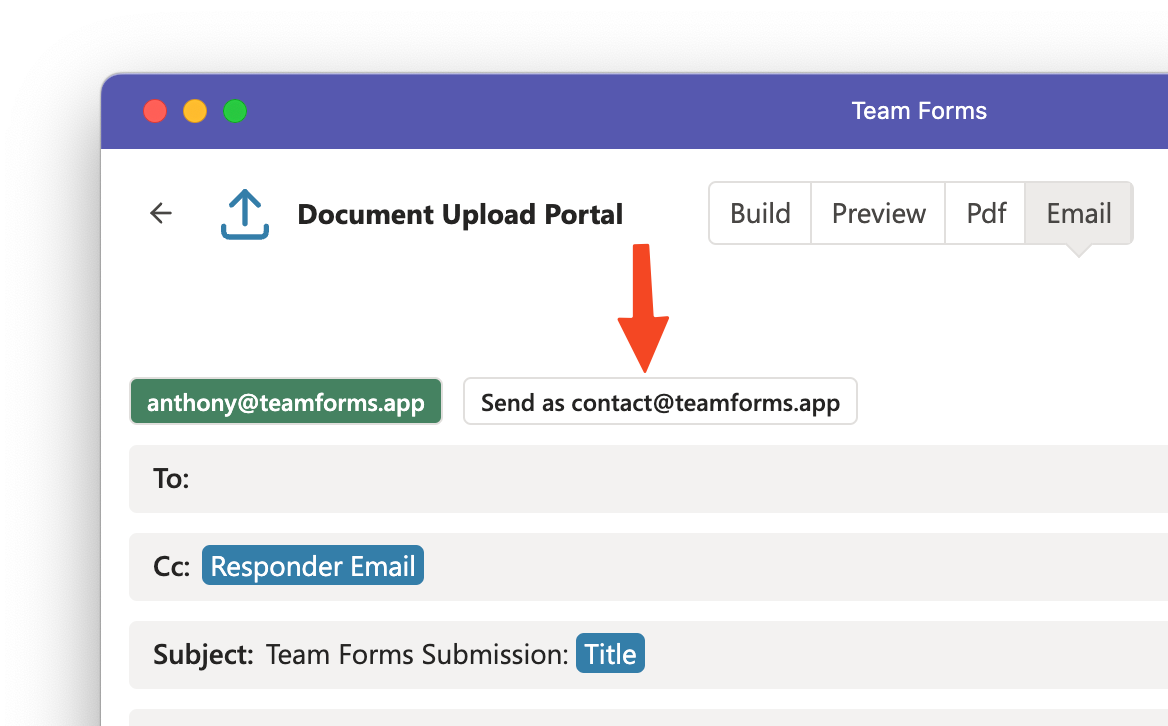Edit the Team Forms Submission subject text
The width and height of the screenshot is (1168, 726).
coord(417,655)
